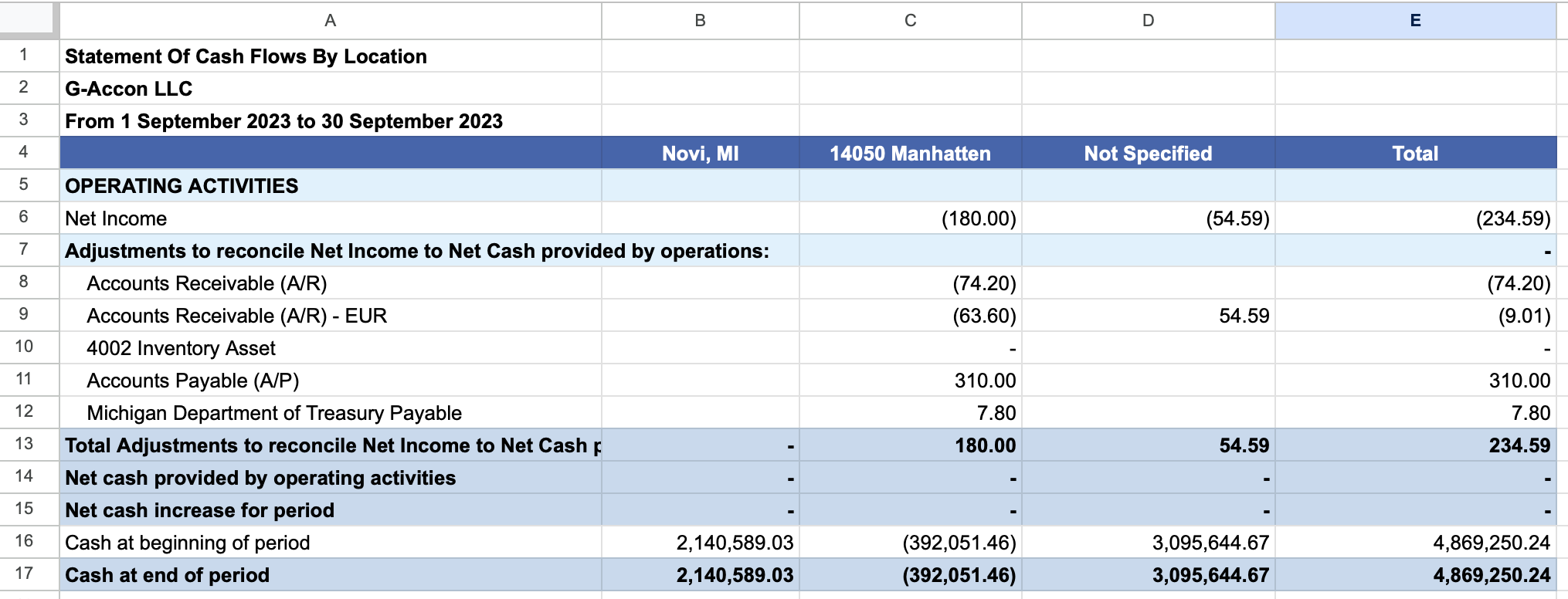Click 310.00 under 14050 Manhatten
This screenshot has height=599, width=1568.
[911, 380]
